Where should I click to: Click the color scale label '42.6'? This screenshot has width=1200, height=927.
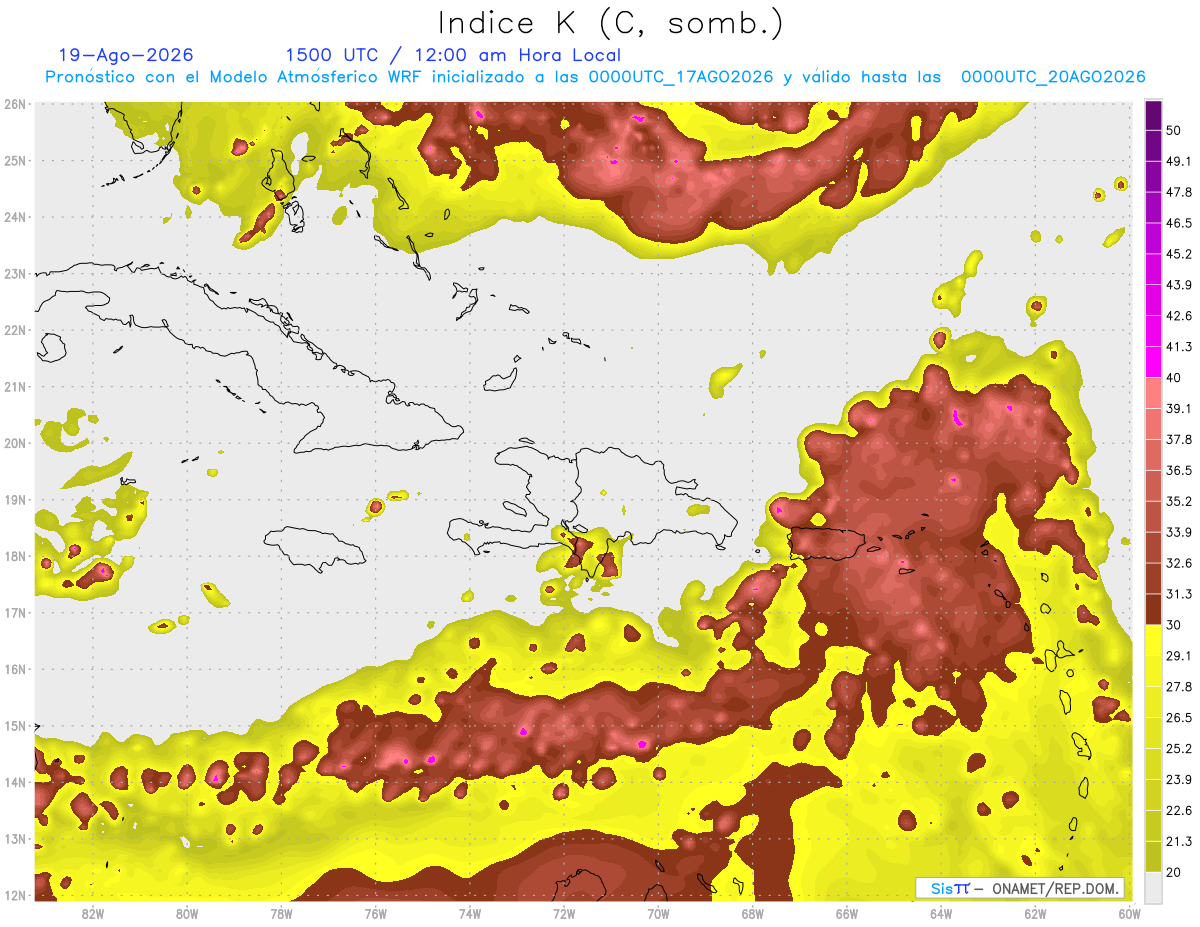(1179, 316)
